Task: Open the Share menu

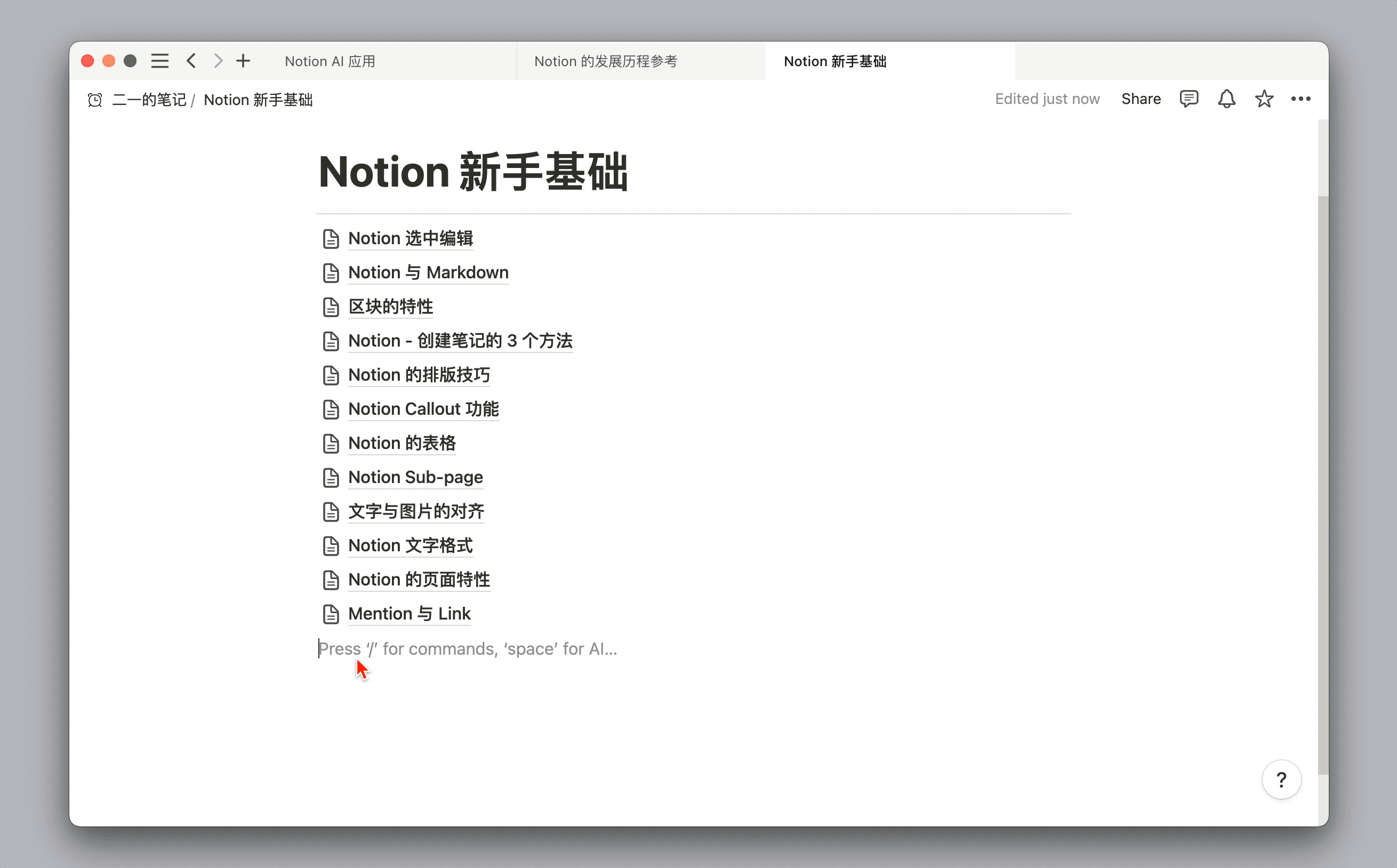Action: coord(1141,99)
